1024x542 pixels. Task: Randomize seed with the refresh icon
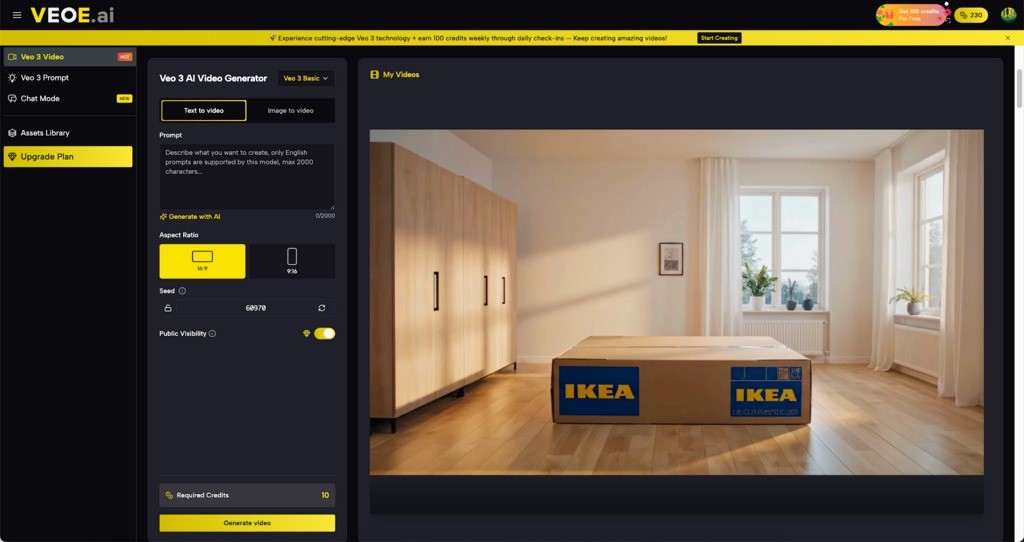click(x=322, y=308)
